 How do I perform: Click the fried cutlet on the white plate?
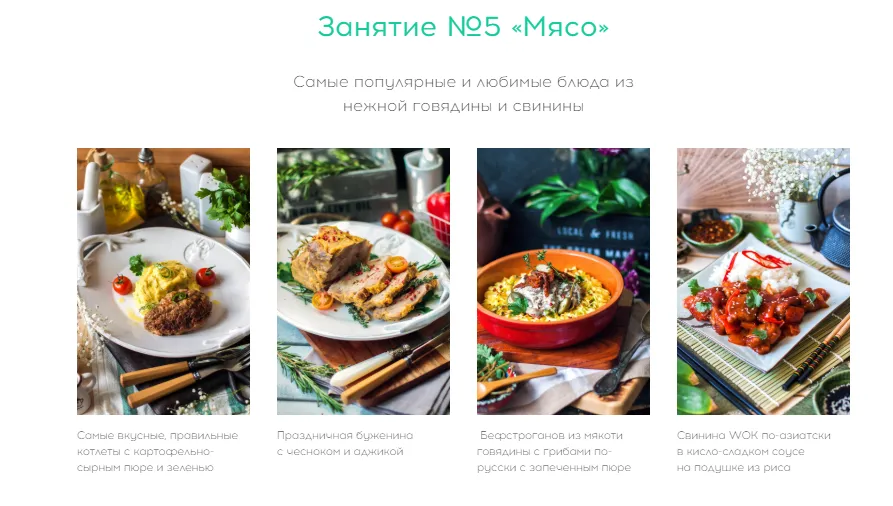(x=178, y=312)
